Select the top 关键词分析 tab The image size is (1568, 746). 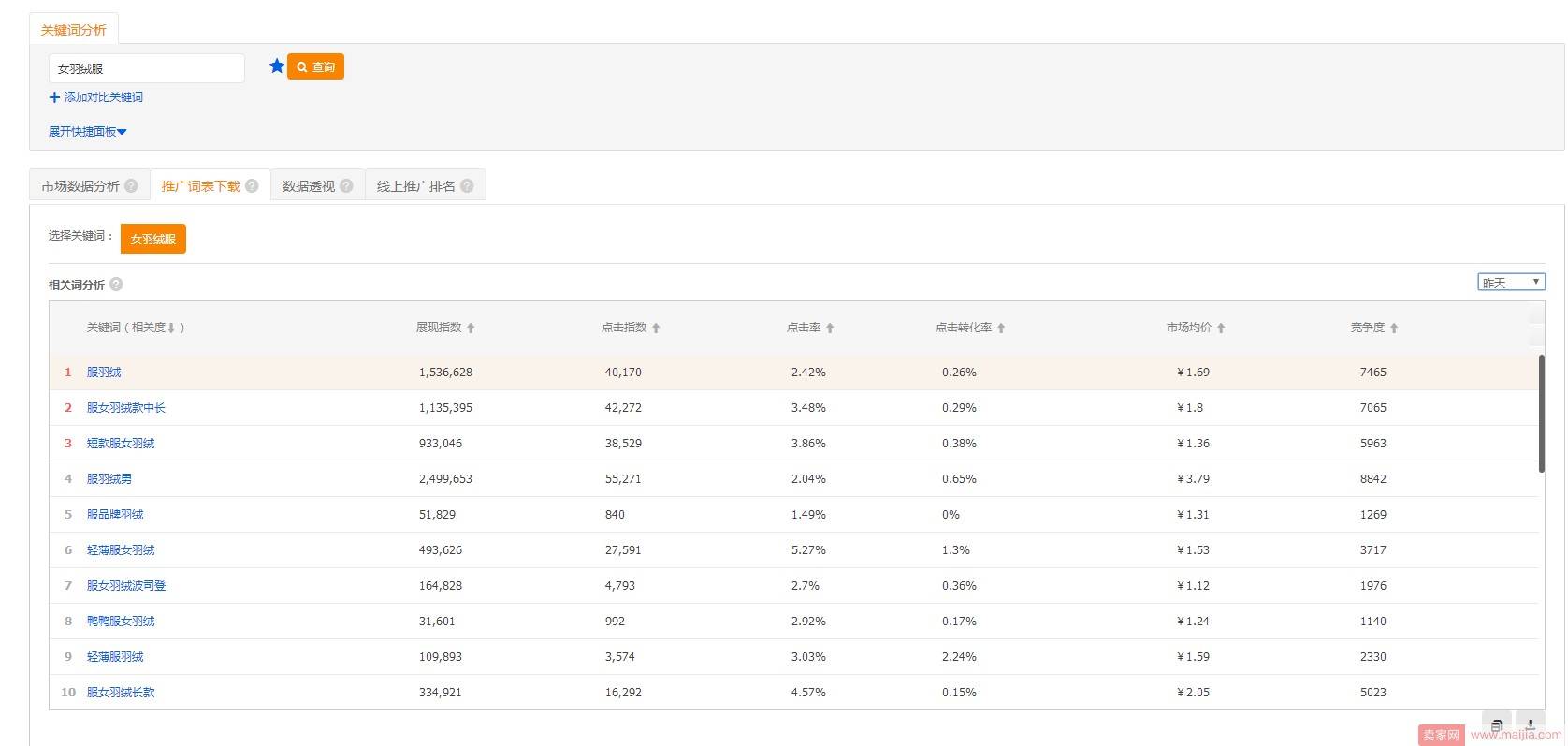point(74,30)
